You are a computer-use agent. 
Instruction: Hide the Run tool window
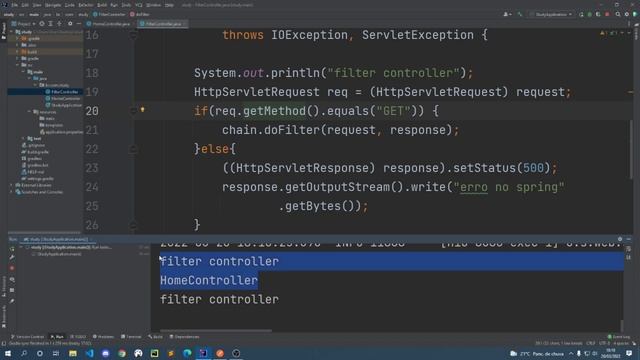(629, 239)
